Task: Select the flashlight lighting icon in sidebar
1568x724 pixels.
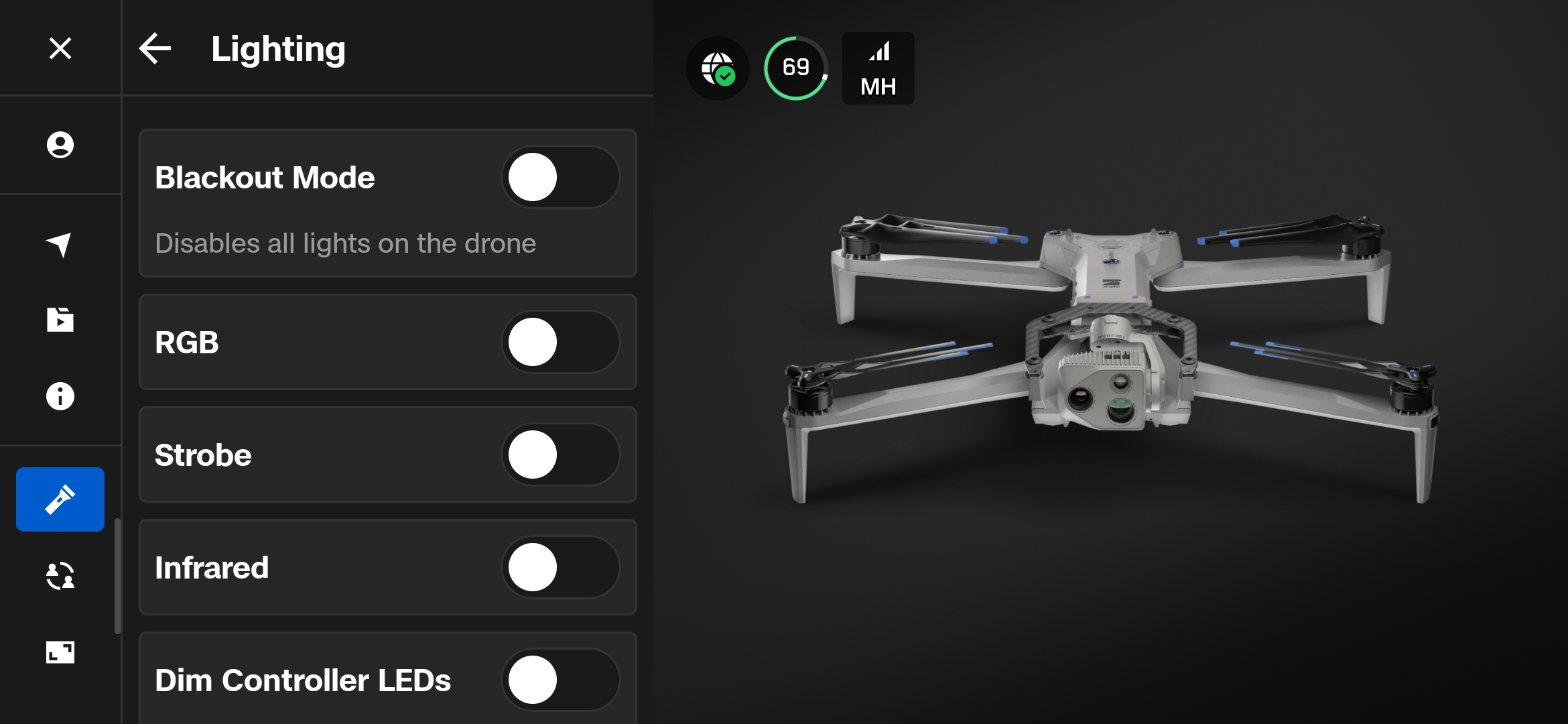Action: 60,499
